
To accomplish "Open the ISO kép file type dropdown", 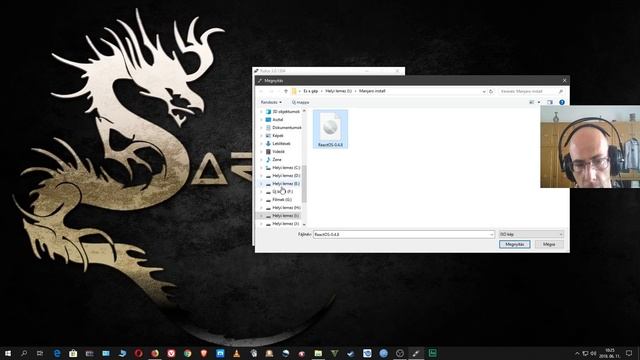I will [531, 234].
